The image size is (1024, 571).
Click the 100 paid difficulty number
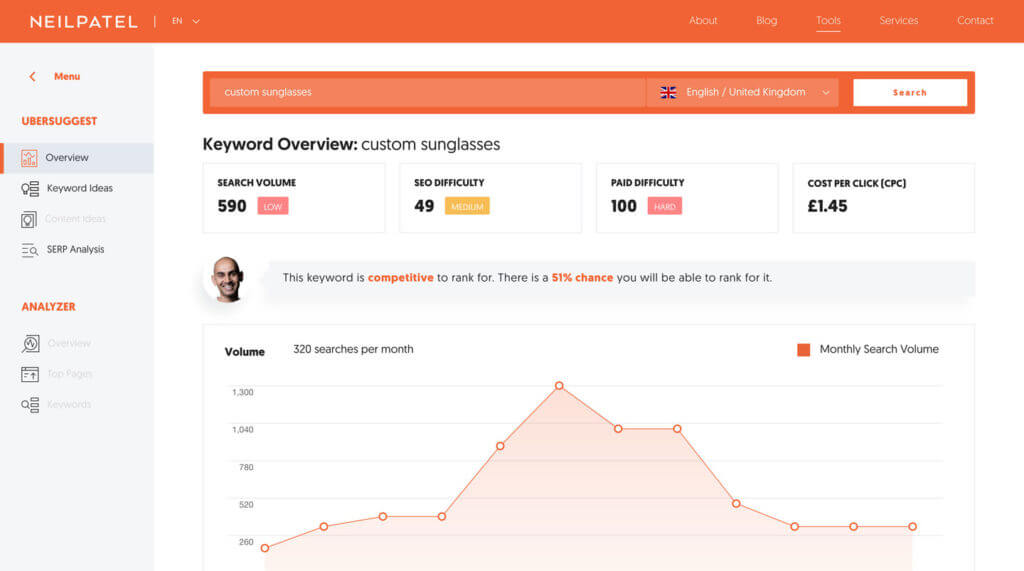[x=624, y=206]
